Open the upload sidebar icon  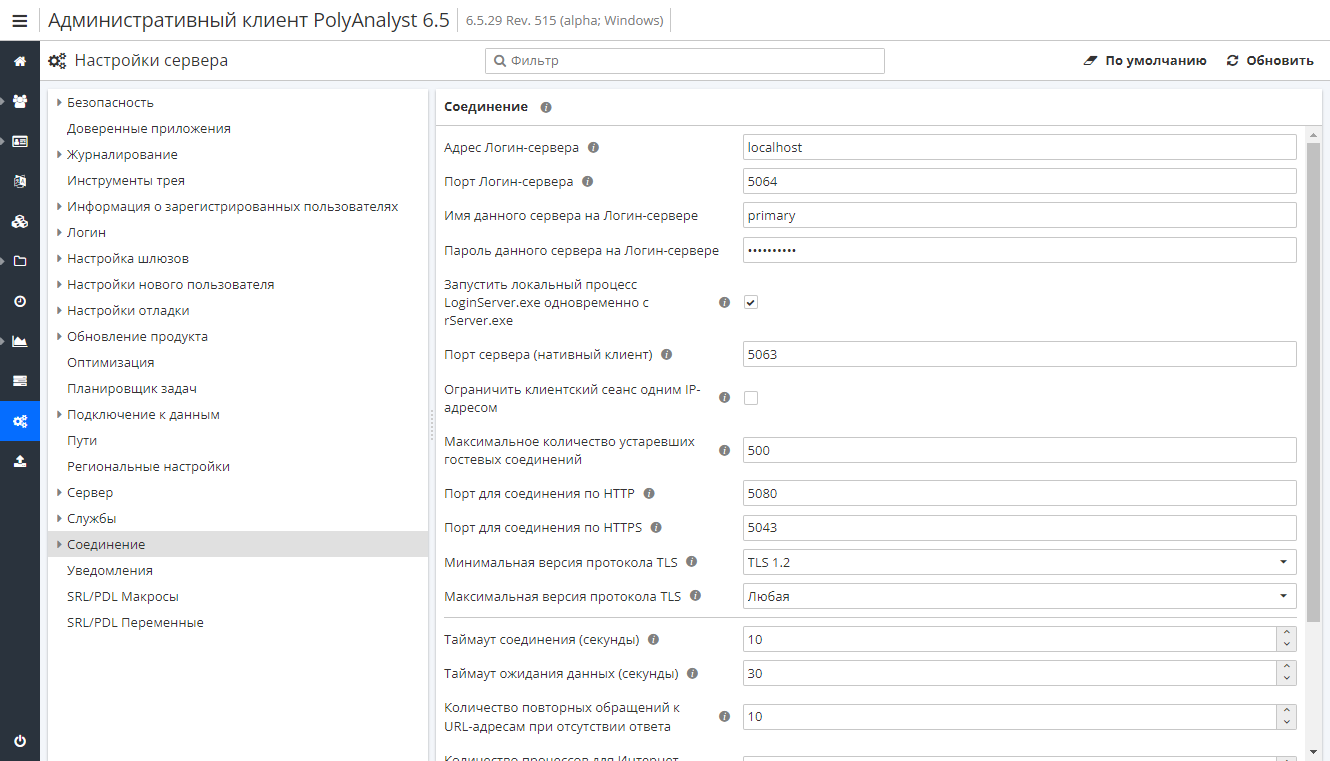(x=20, y=461)
